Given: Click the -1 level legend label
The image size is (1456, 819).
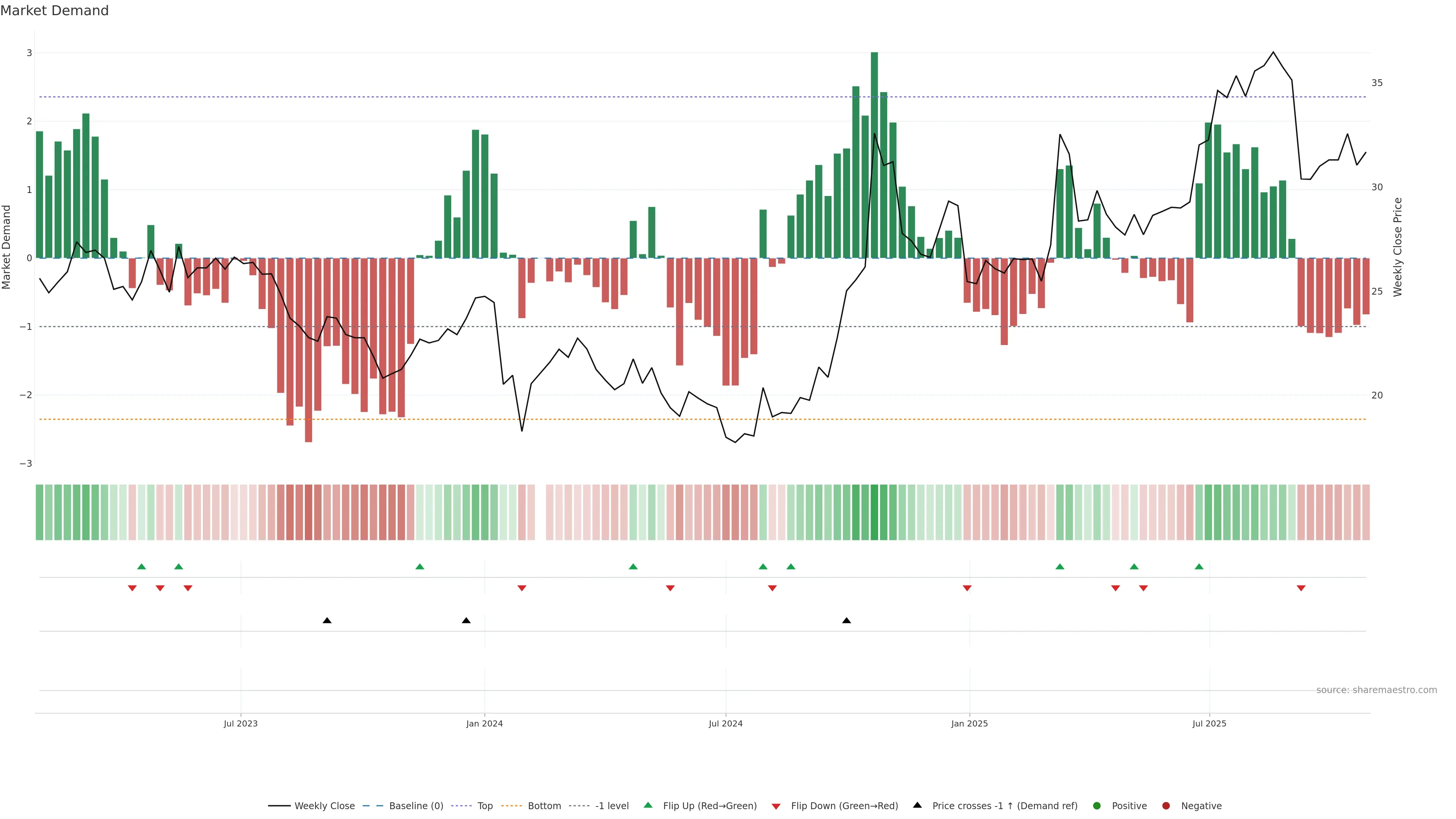Looking at the screenshot, I should point(612,806).
